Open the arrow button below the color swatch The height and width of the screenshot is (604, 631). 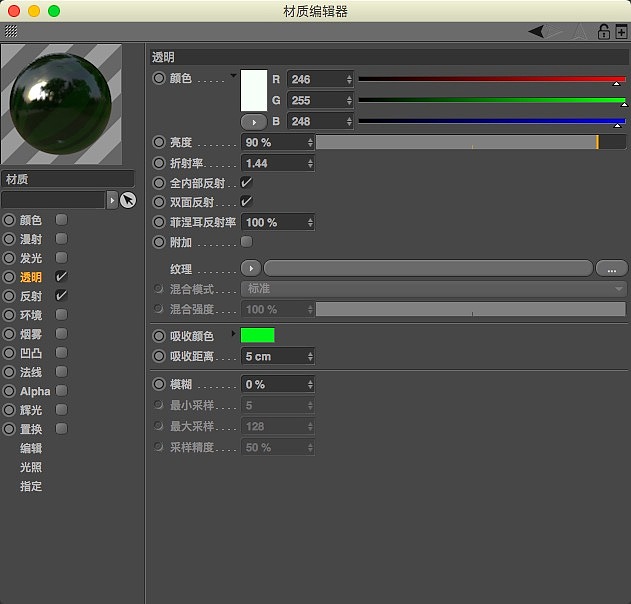tap(254, 122)
